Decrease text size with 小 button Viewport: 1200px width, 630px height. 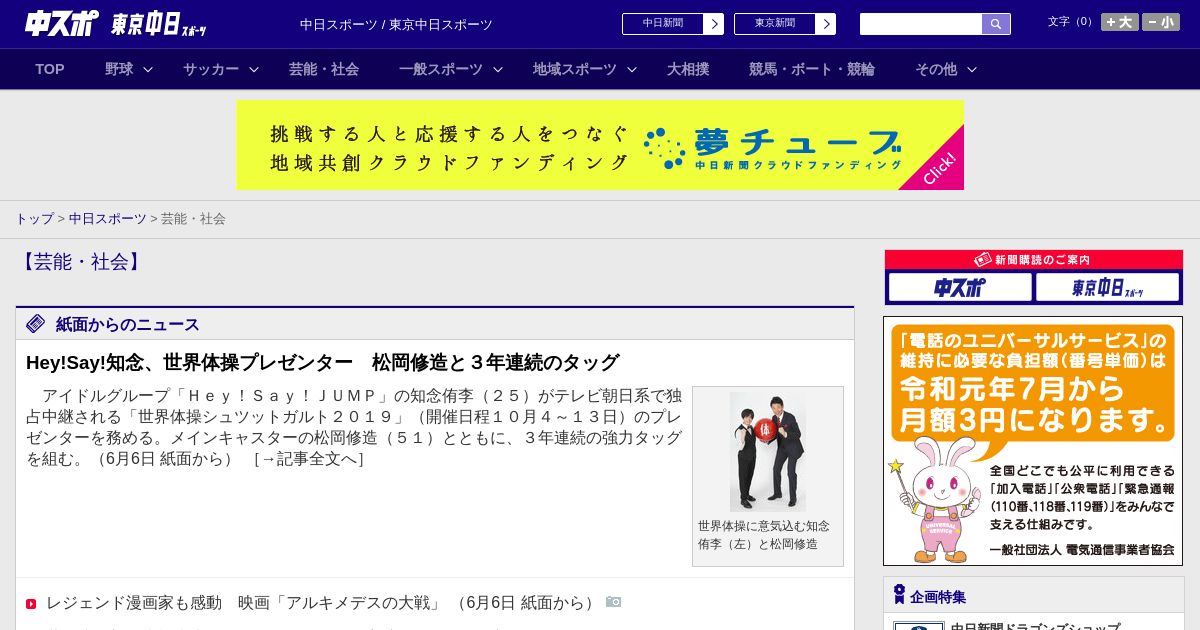1161,22
